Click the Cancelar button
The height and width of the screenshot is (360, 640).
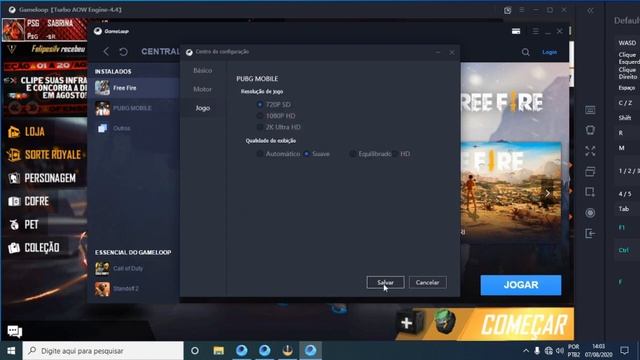tap(427, 282)
